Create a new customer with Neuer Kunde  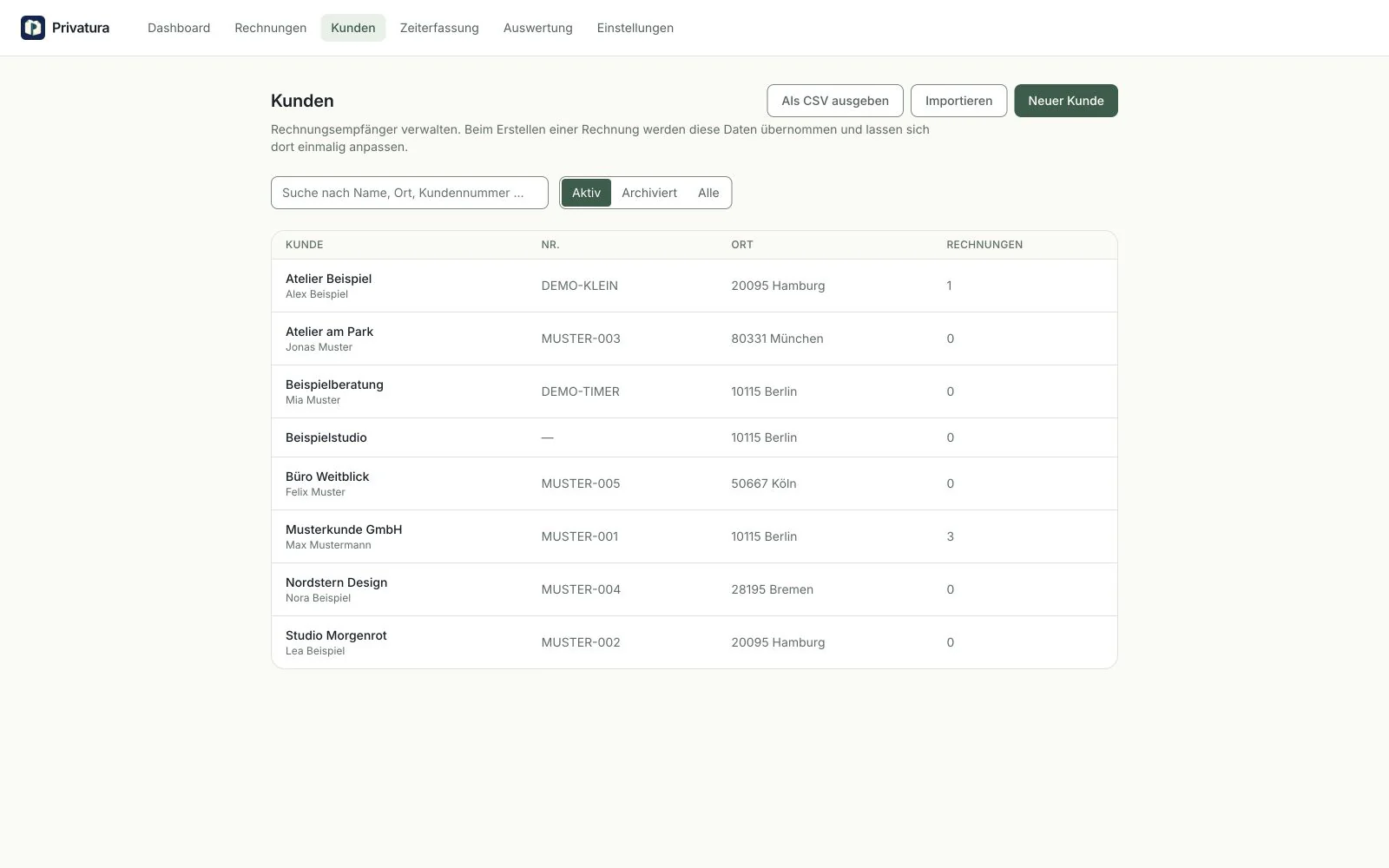(1066, 101)
